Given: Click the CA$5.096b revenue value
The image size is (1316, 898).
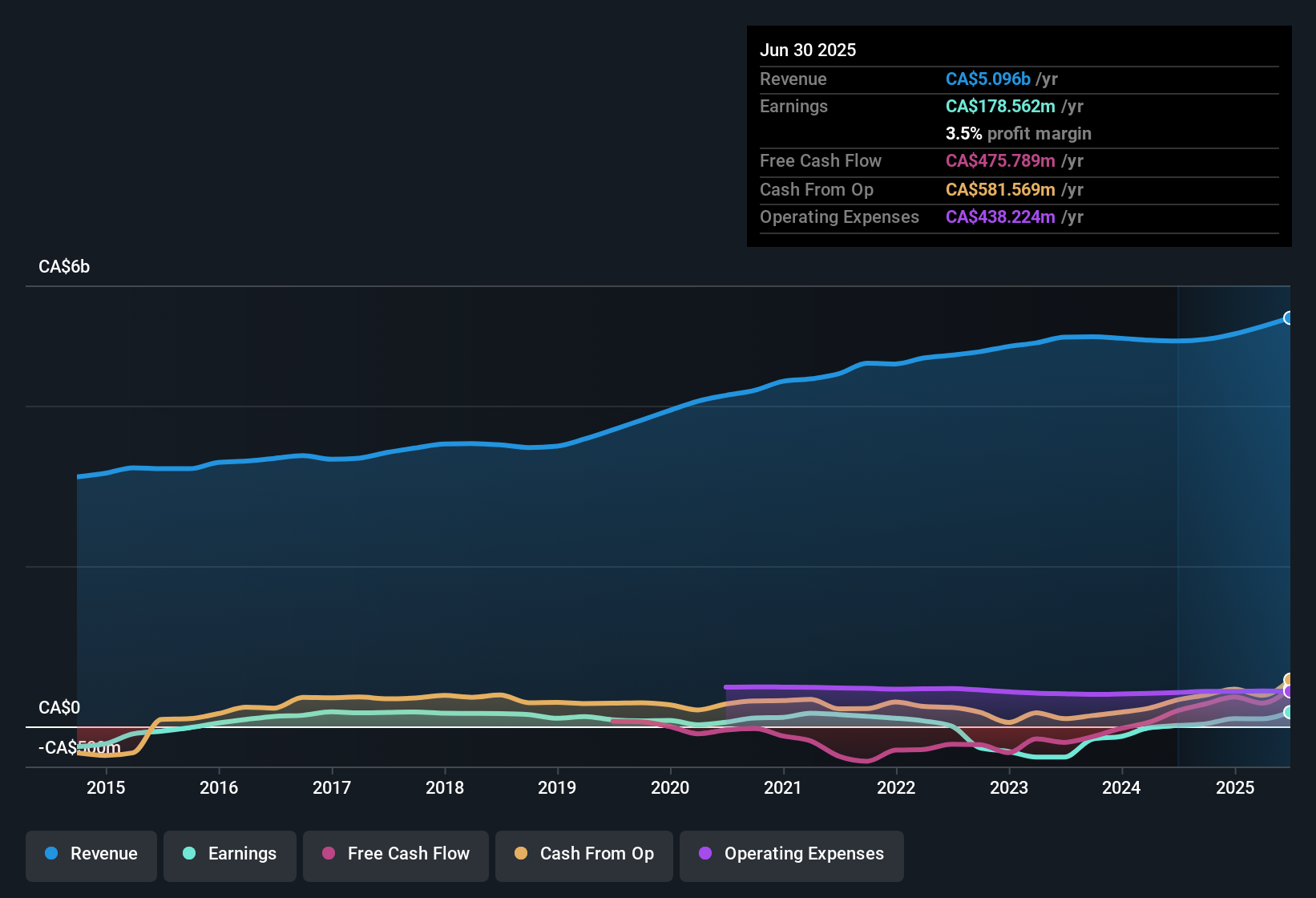Looking at the screenshot, I should [987, 79].
